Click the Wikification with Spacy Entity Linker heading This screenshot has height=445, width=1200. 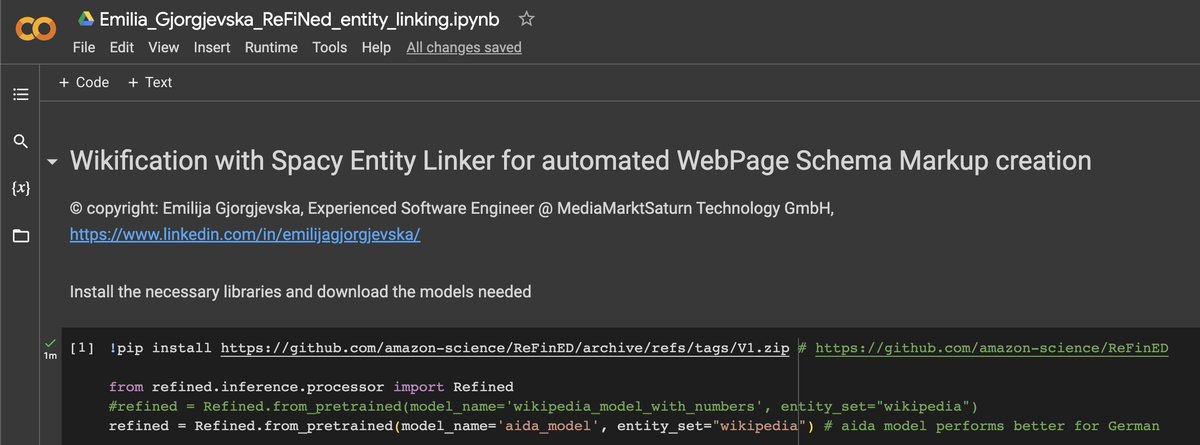pos(580,161)
